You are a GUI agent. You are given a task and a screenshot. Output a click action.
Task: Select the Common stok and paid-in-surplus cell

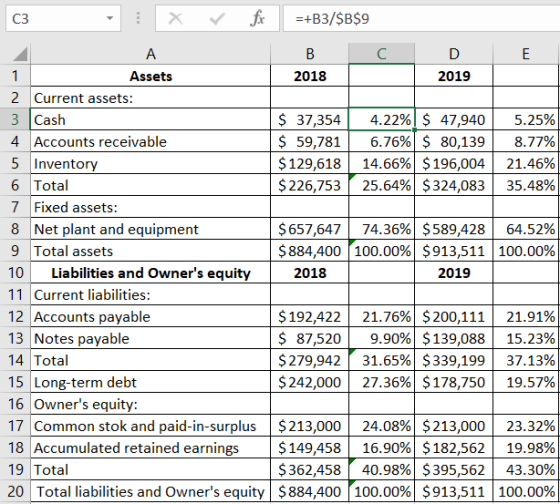point(151,426)
